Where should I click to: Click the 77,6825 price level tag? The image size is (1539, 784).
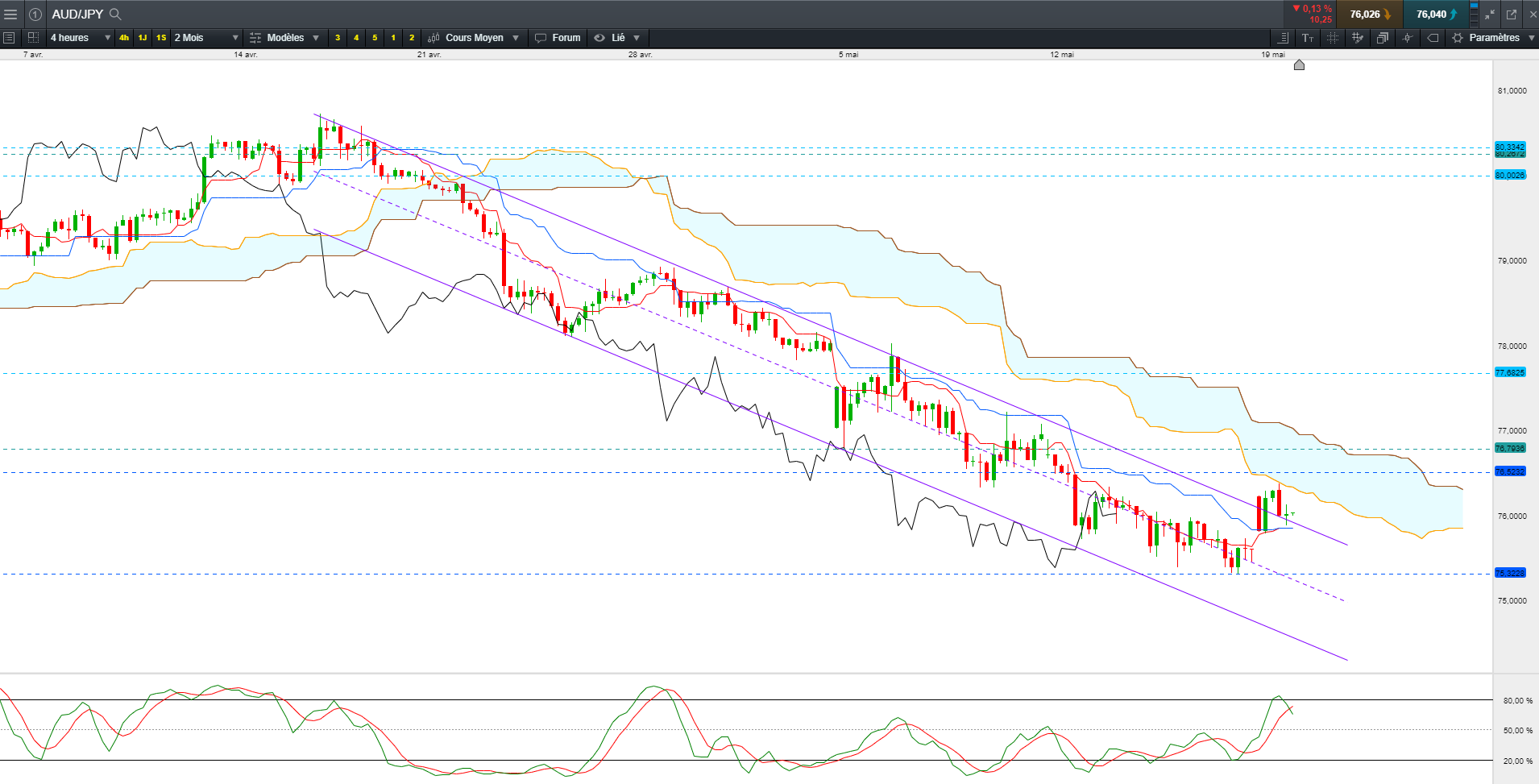[x=1510, y=372]
